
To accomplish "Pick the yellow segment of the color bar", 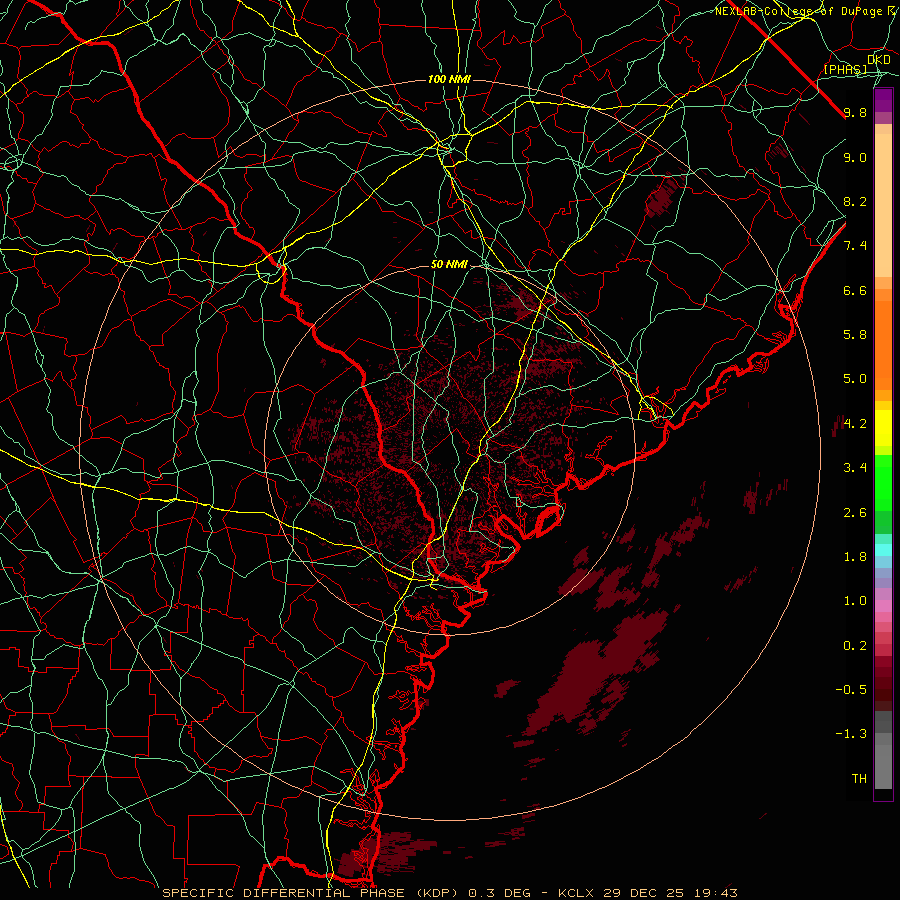I will point(883,428).
